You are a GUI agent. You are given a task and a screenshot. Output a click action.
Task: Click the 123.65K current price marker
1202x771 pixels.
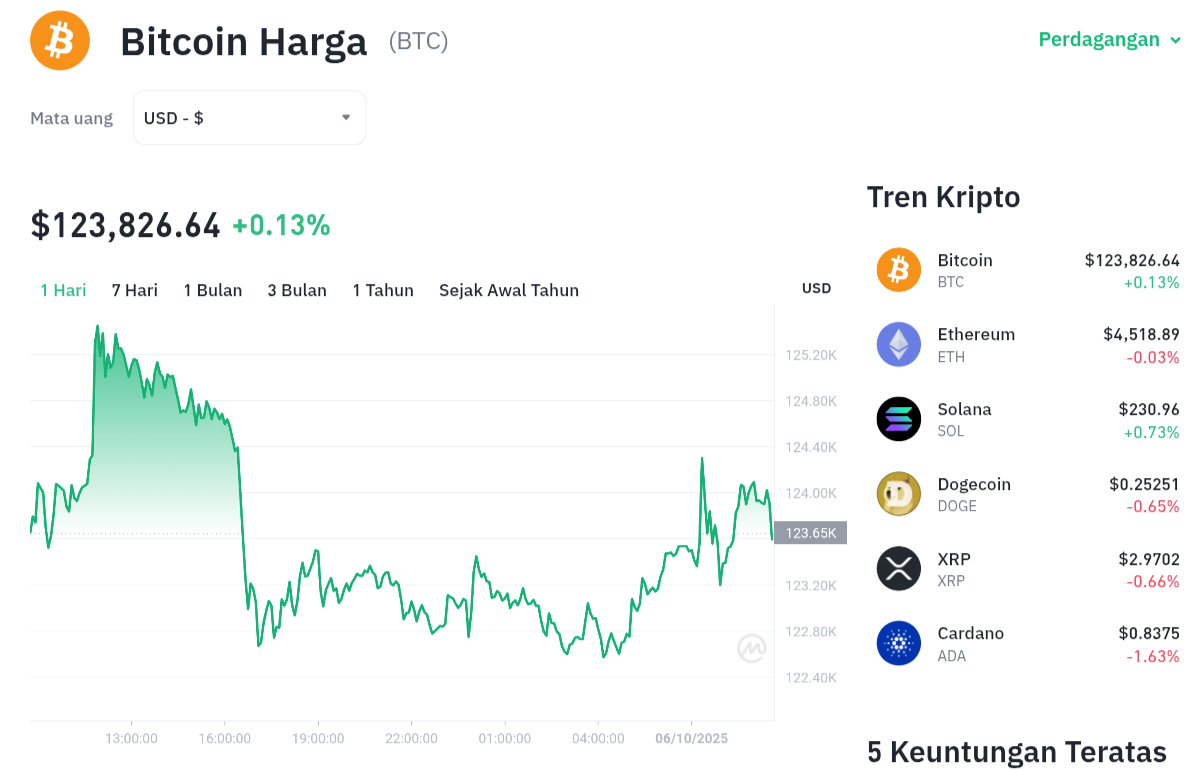coord(810,533)
